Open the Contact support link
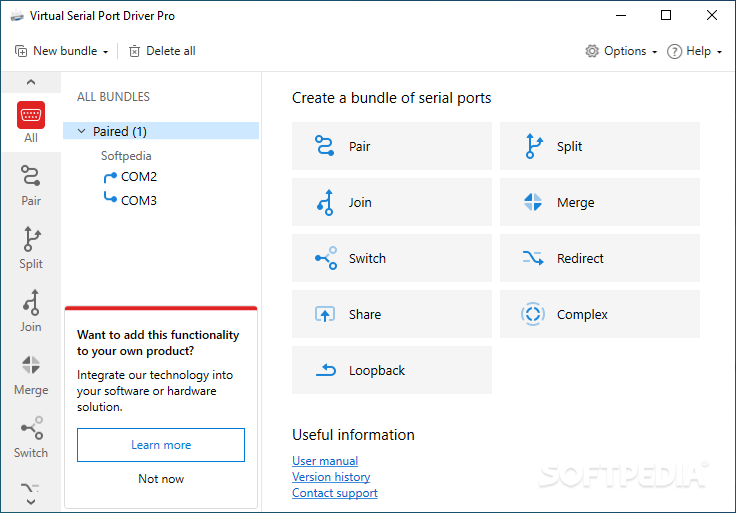The image size is (736, 513). click(335, 493)
